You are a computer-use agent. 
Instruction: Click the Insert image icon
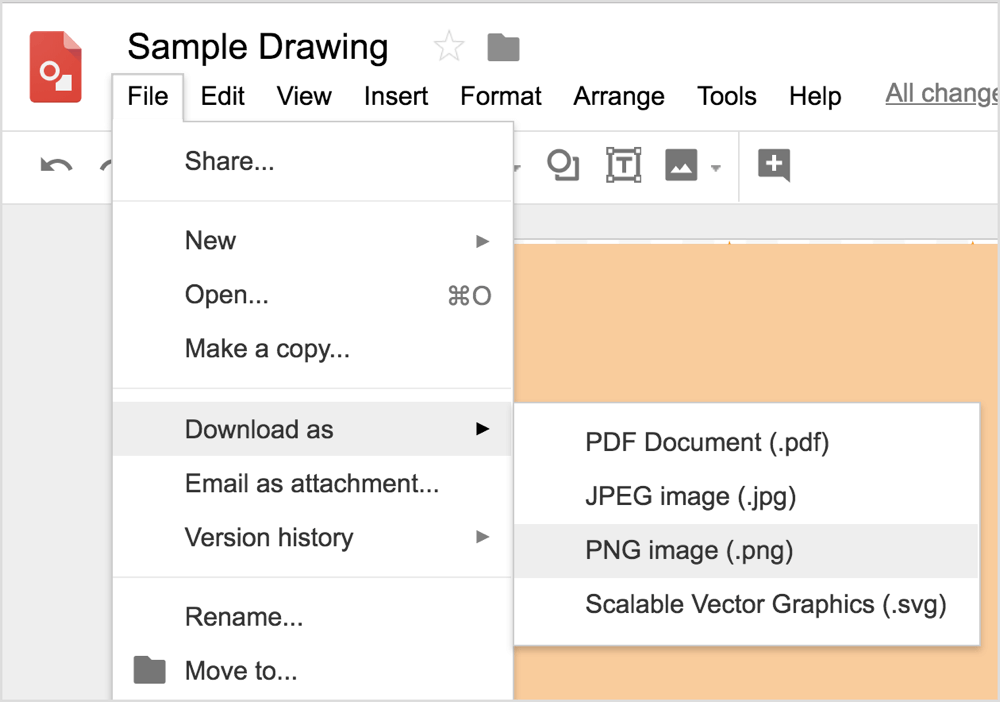[x=681, y=165]
